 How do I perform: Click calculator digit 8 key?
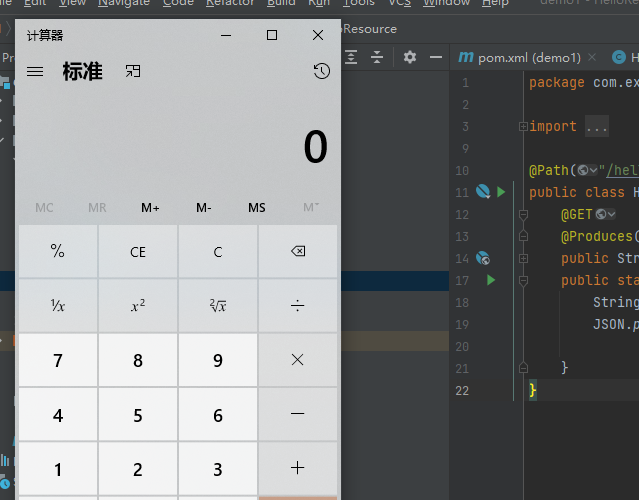click(x=138, y=360)
